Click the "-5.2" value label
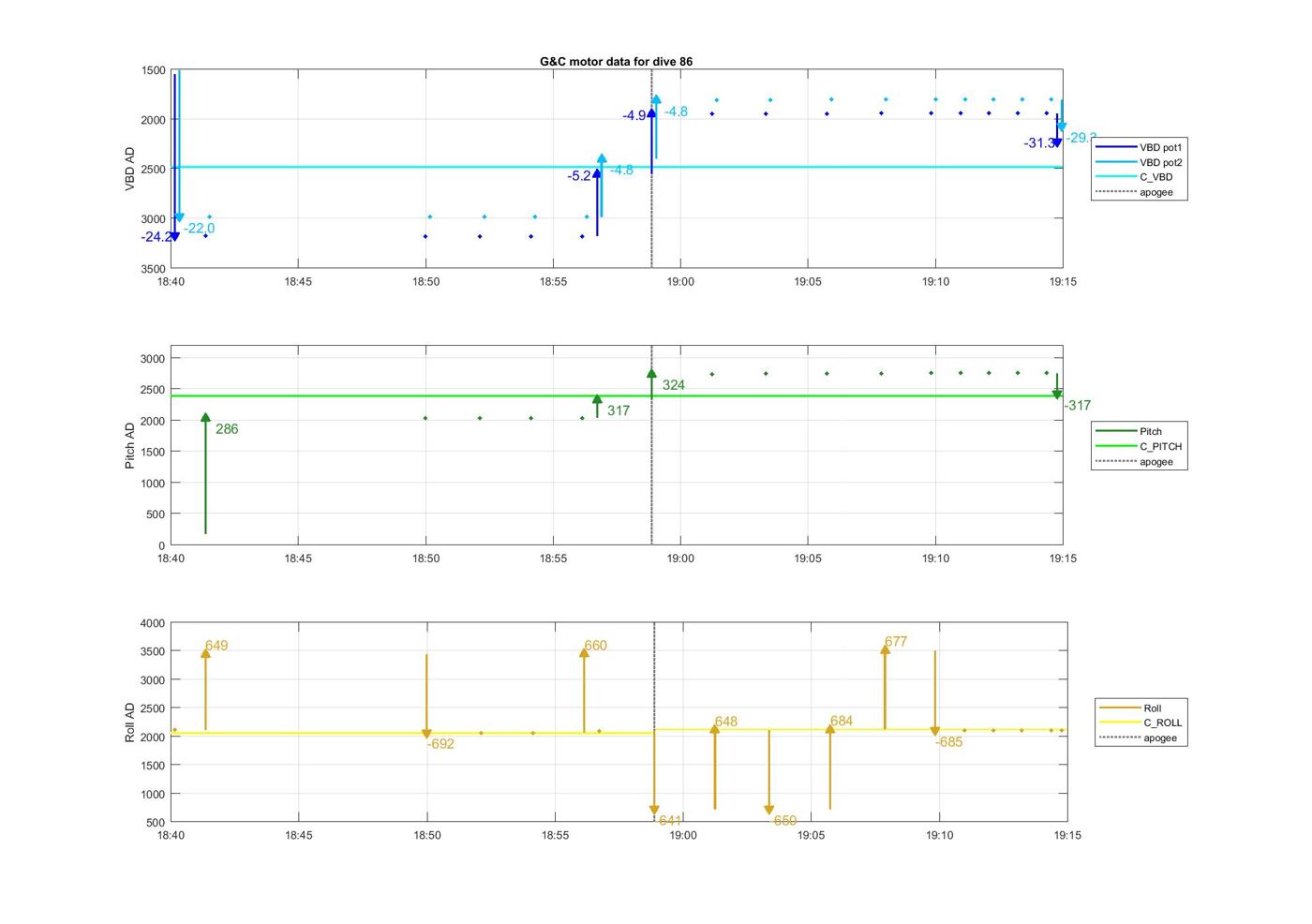 click(579, 176)
